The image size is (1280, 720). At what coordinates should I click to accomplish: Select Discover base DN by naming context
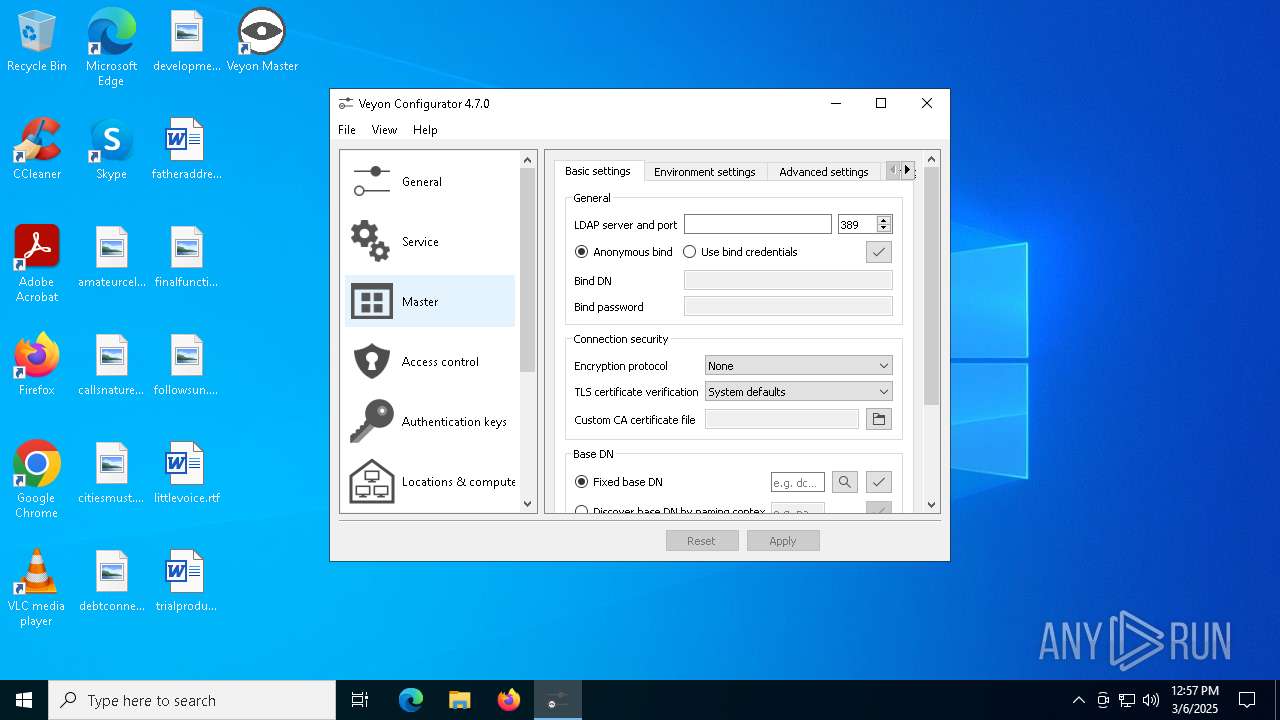pyautogui.click(x=670, y=511)
